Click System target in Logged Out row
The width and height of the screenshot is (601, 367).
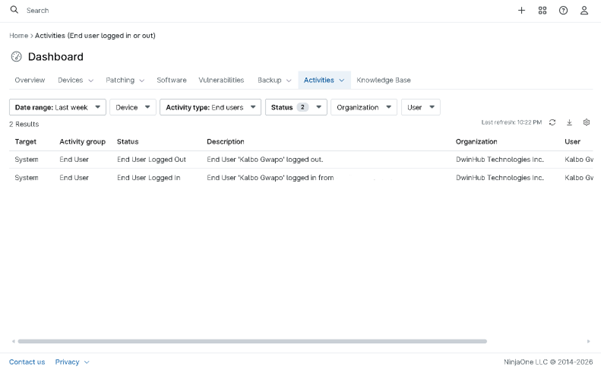pyautogui.click(x=26, y=160)
